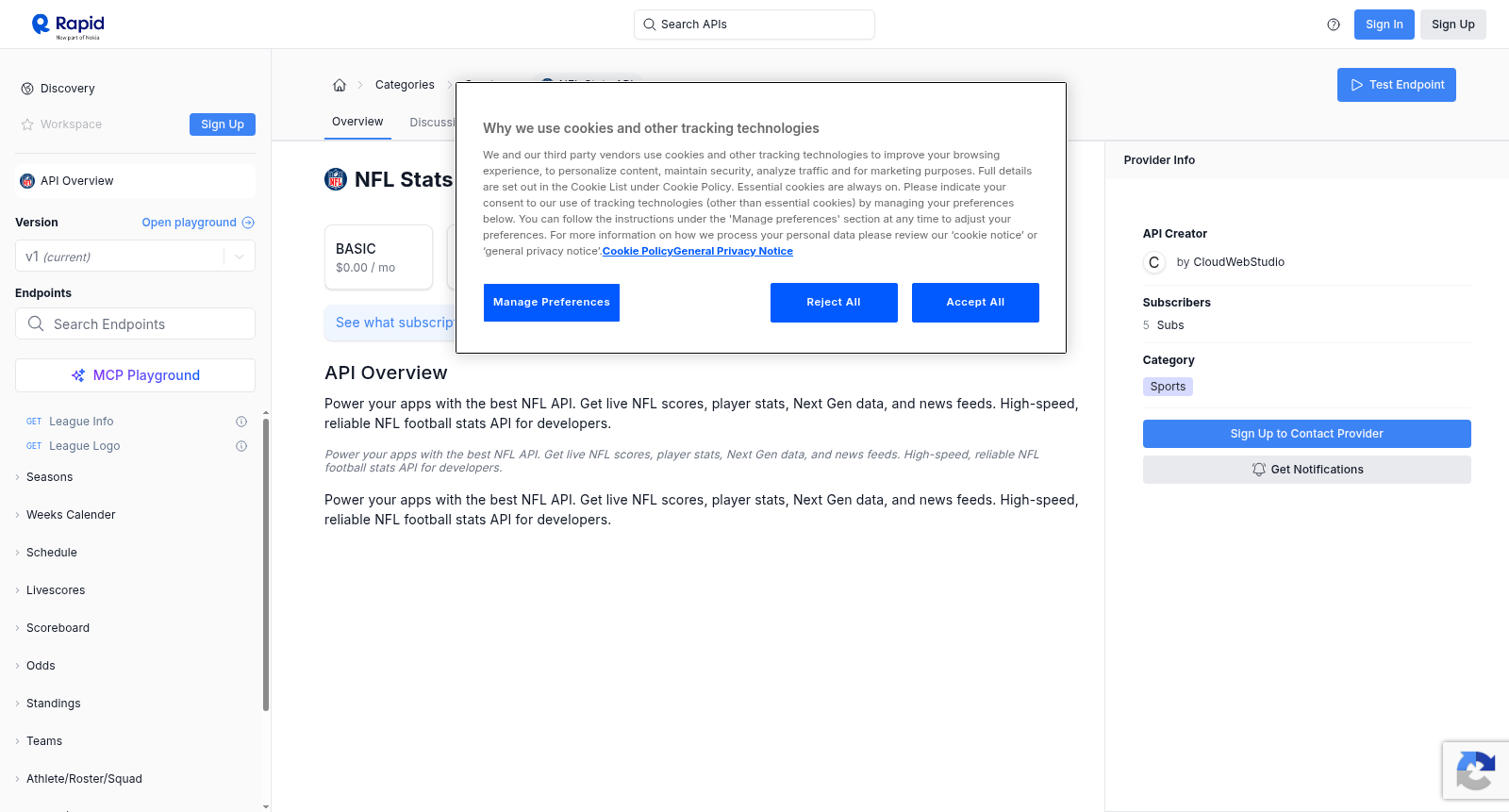
Task: Open the Discovery menu item
Action: point(67,89)
